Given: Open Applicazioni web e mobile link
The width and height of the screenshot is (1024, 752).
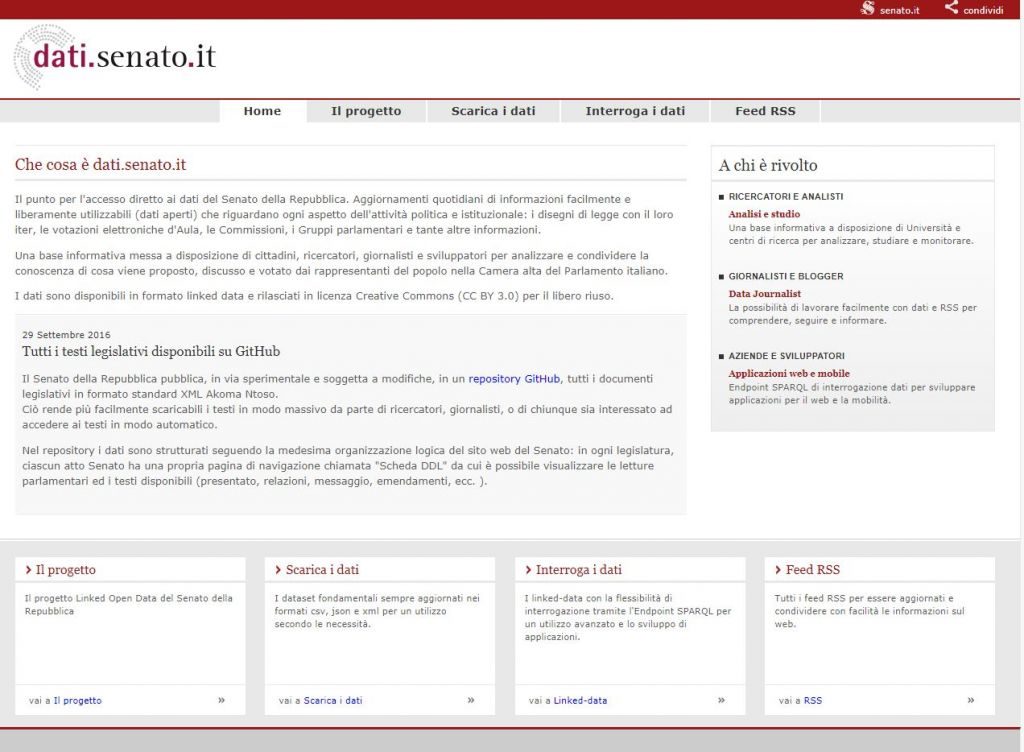Looking at the screenshot, I should tap(789, 373).
